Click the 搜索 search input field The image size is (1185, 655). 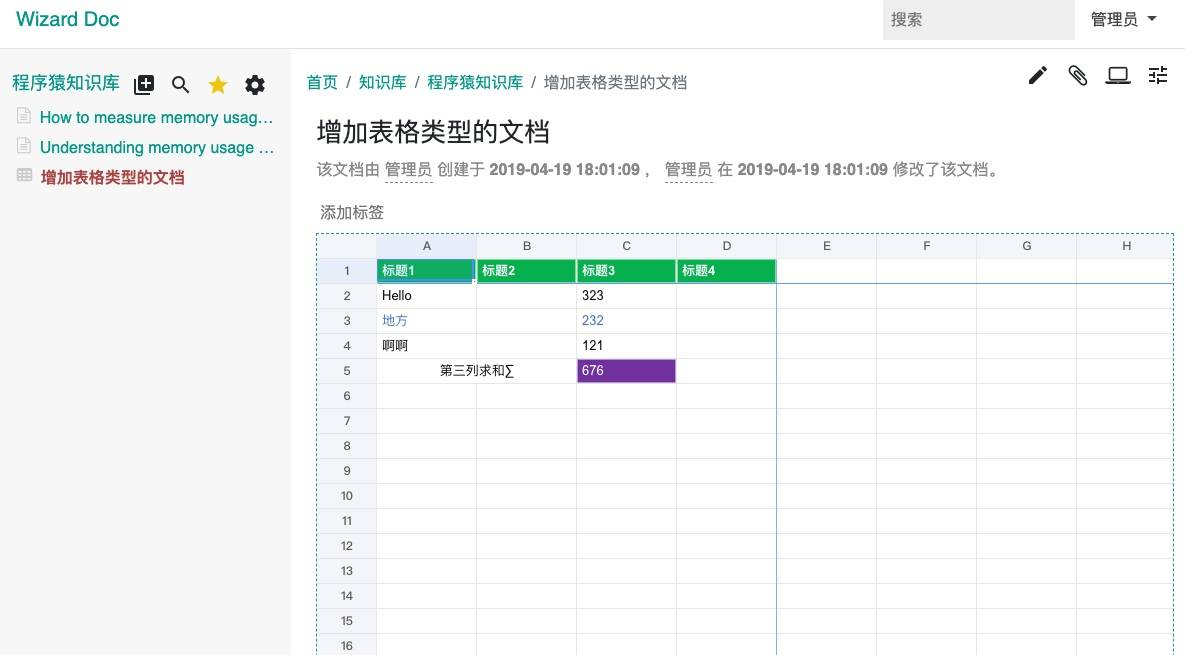(x=979, y=20)
